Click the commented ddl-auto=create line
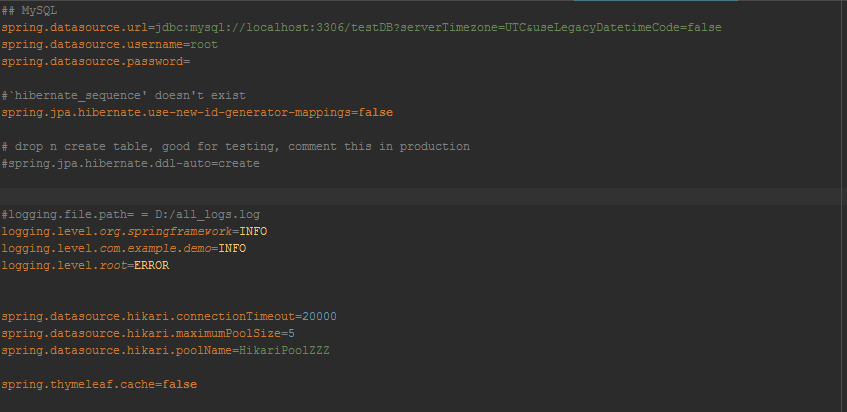The width and height of the screenshot is (847, 412). pos(131,164)
